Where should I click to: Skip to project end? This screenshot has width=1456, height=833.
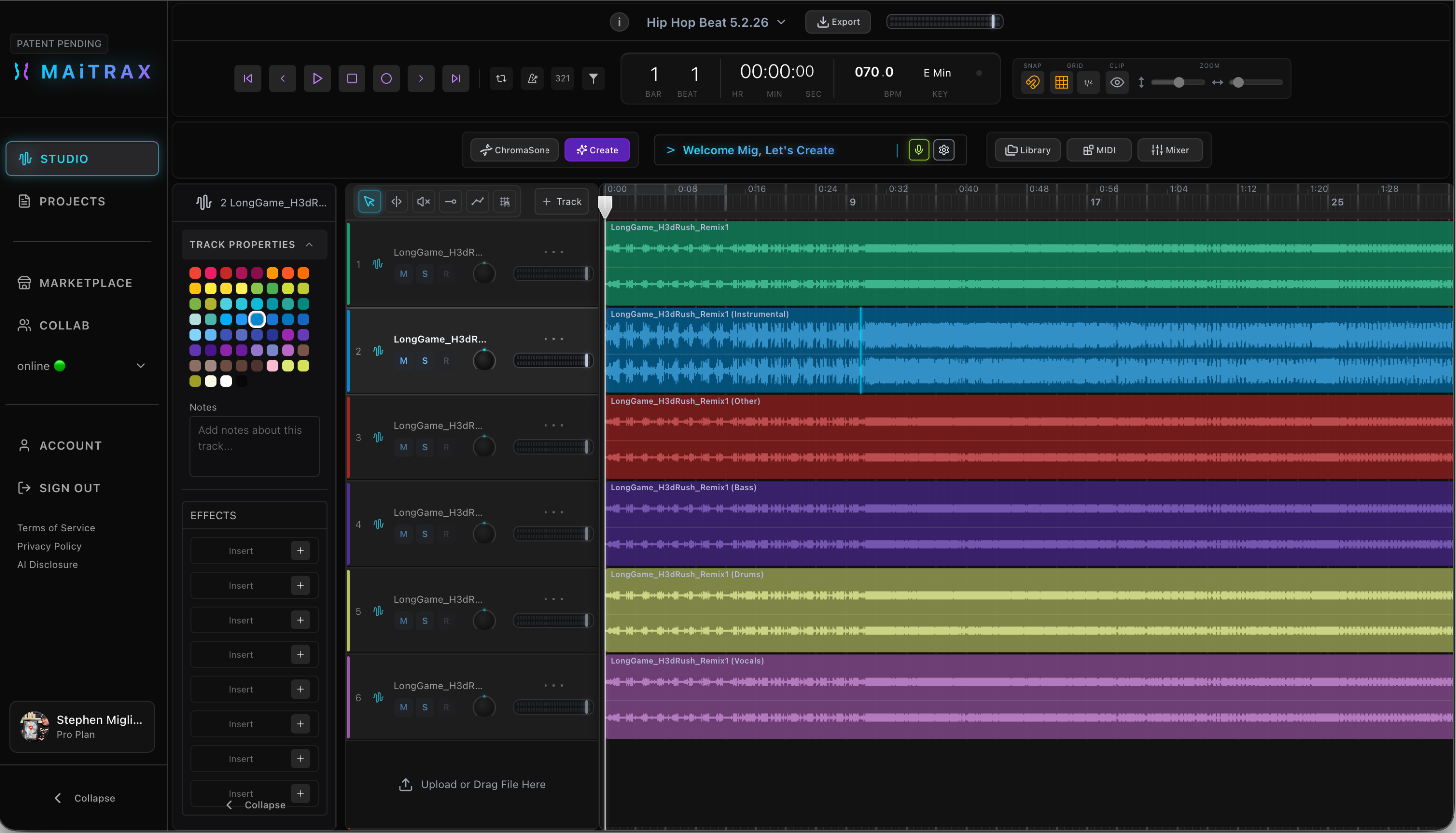[456, 78]
